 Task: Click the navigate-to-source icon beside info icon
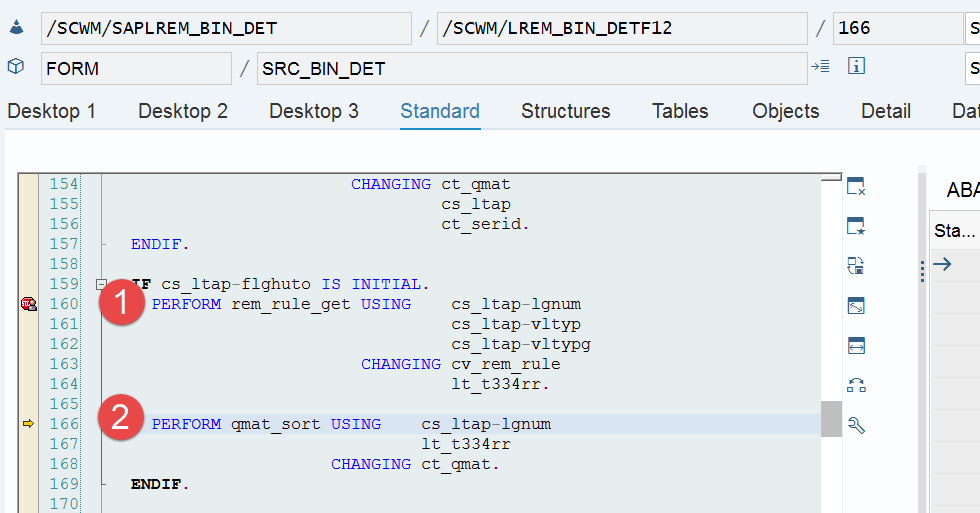(820, 66)
